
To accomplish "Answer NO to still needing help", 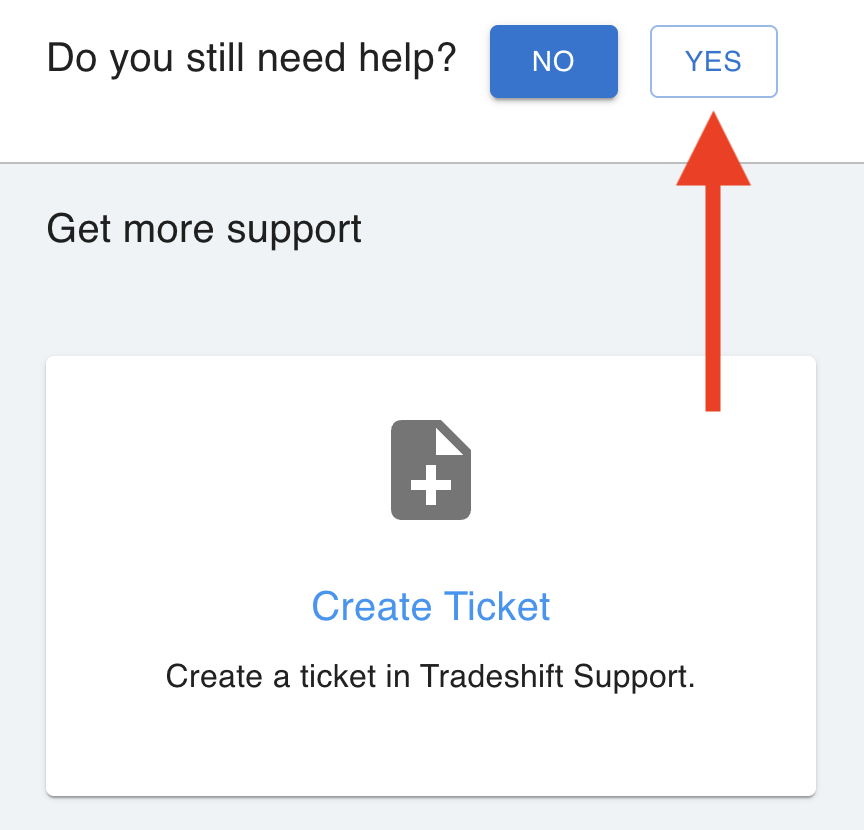I will 553,61.
